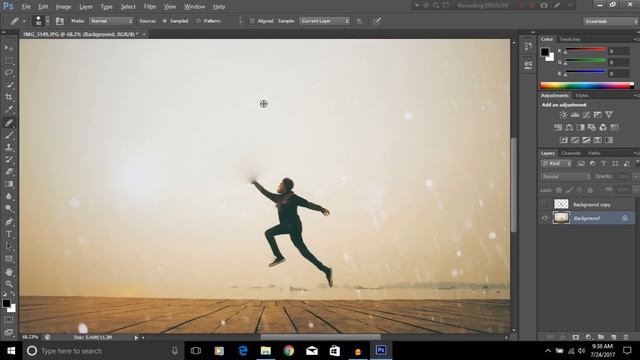Switch to the Swatches tab

pyautogui.click(x=570, y=39)
